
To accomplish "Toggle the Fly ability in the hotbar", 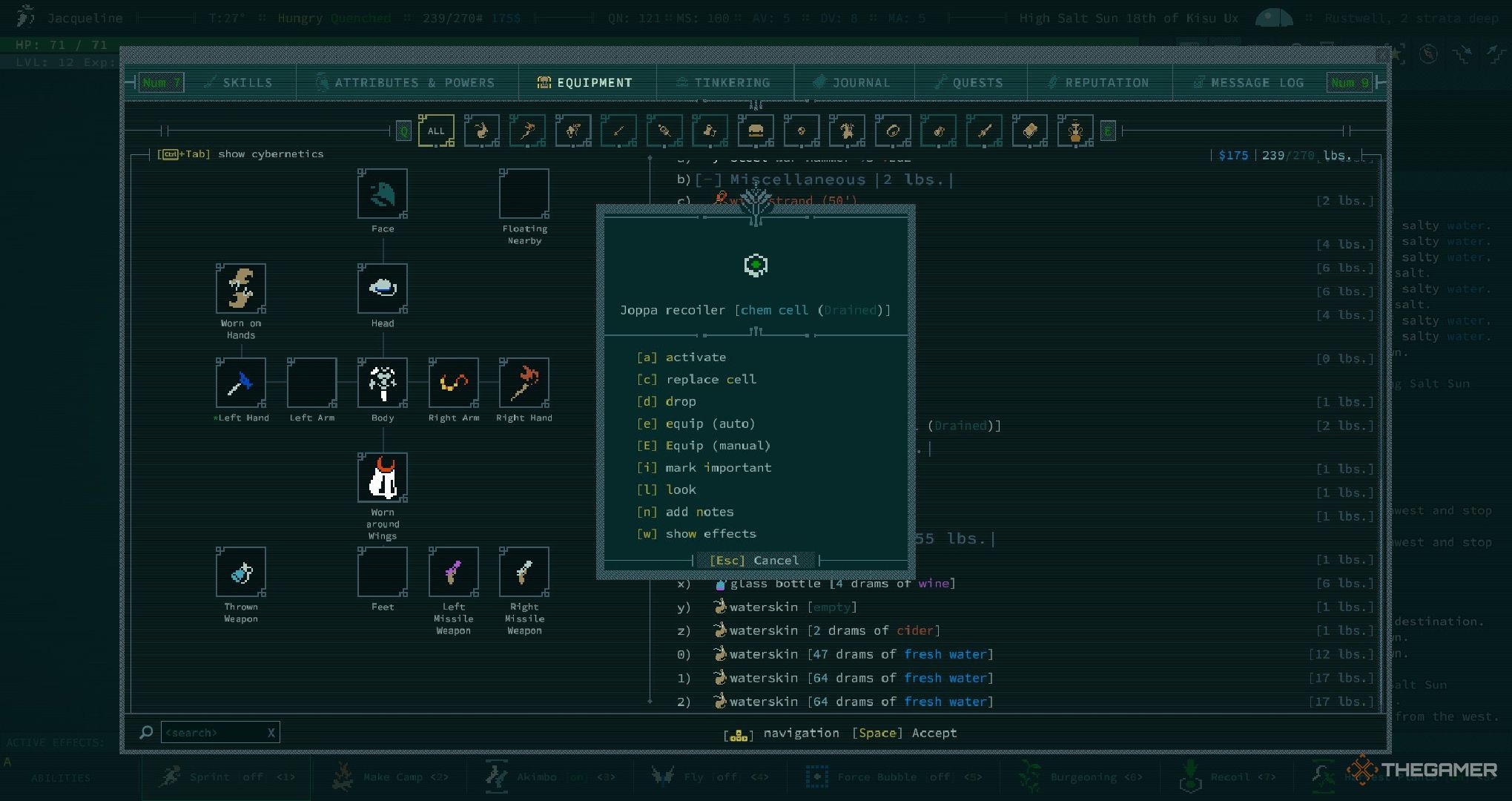I will pos(710,777).
